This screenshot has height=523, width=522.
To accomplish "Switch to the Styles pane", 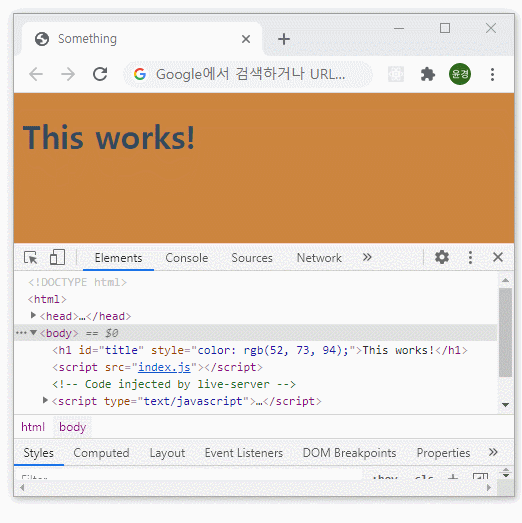I will point(38,453).
